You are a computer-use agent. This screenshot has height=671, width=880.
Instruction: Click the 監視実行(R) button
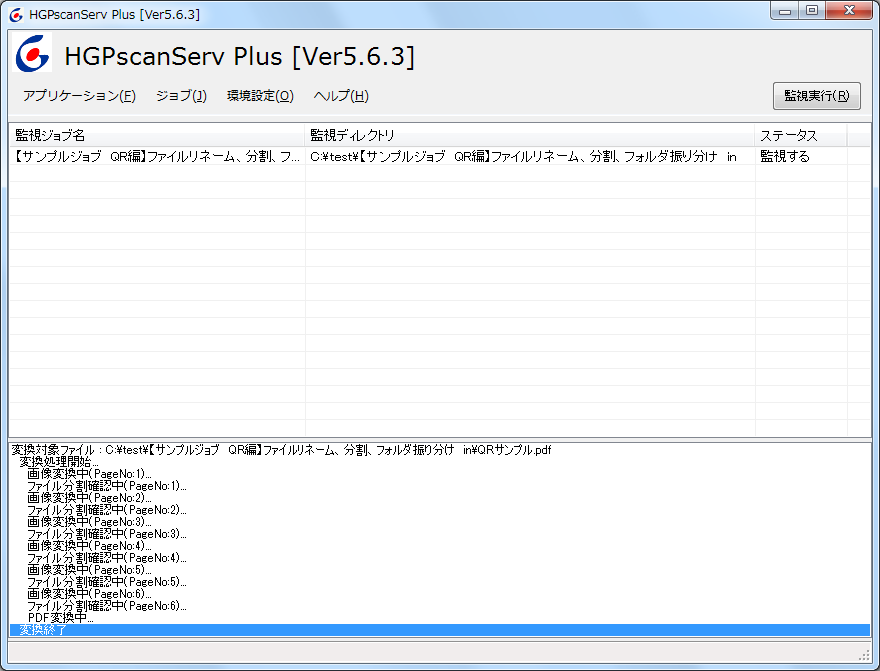point(817,96)
